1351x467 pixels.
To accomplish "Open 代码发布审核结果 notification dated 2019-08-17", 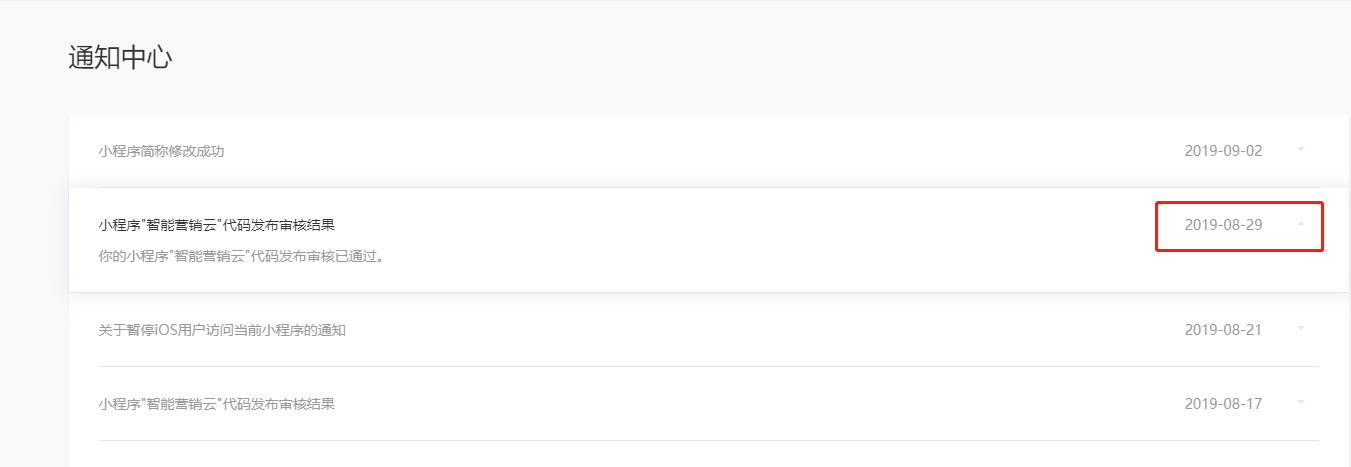I will [216, 404].
